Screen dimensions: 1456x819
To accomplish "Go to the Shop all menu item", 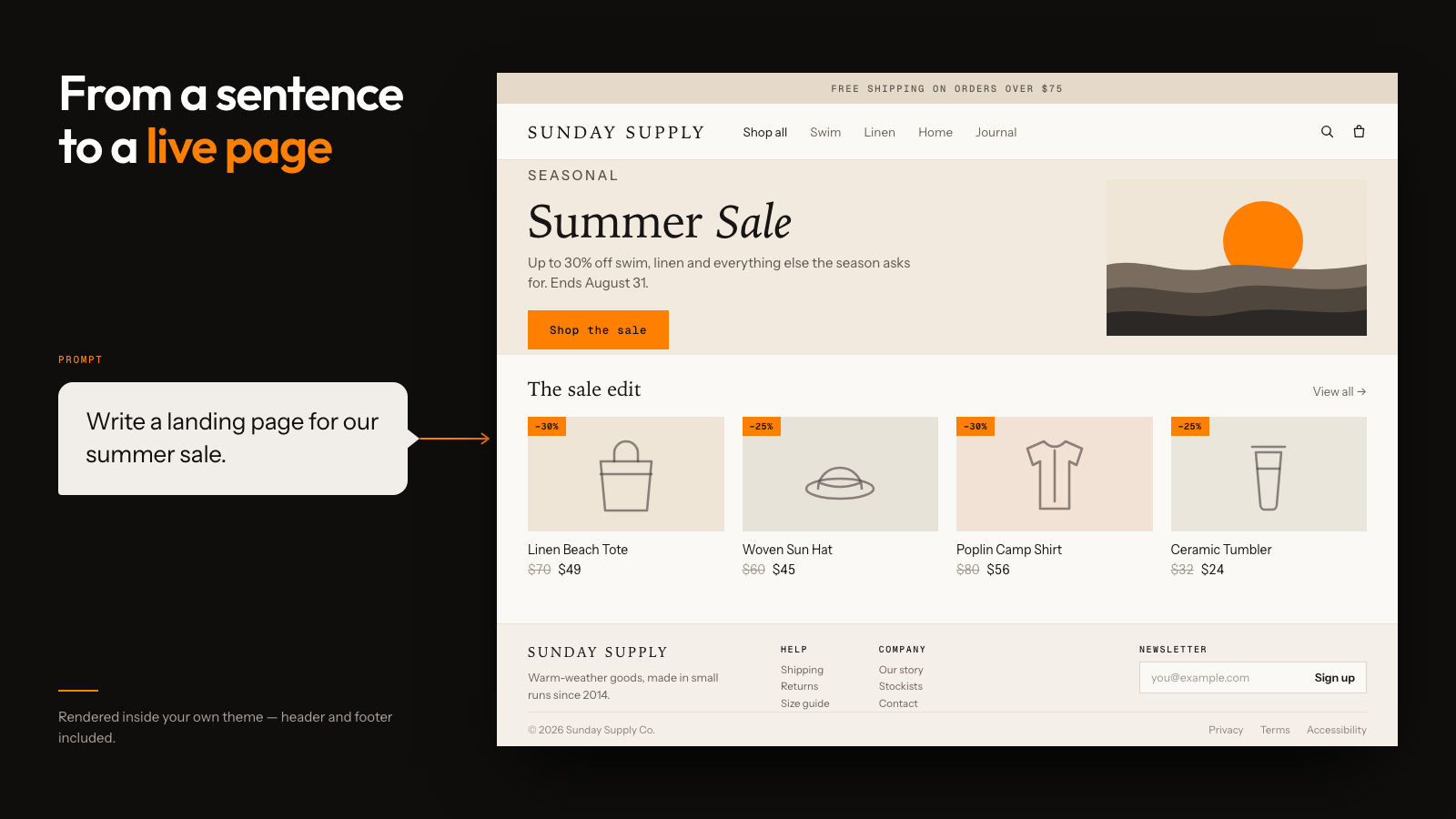I will 764,132.
